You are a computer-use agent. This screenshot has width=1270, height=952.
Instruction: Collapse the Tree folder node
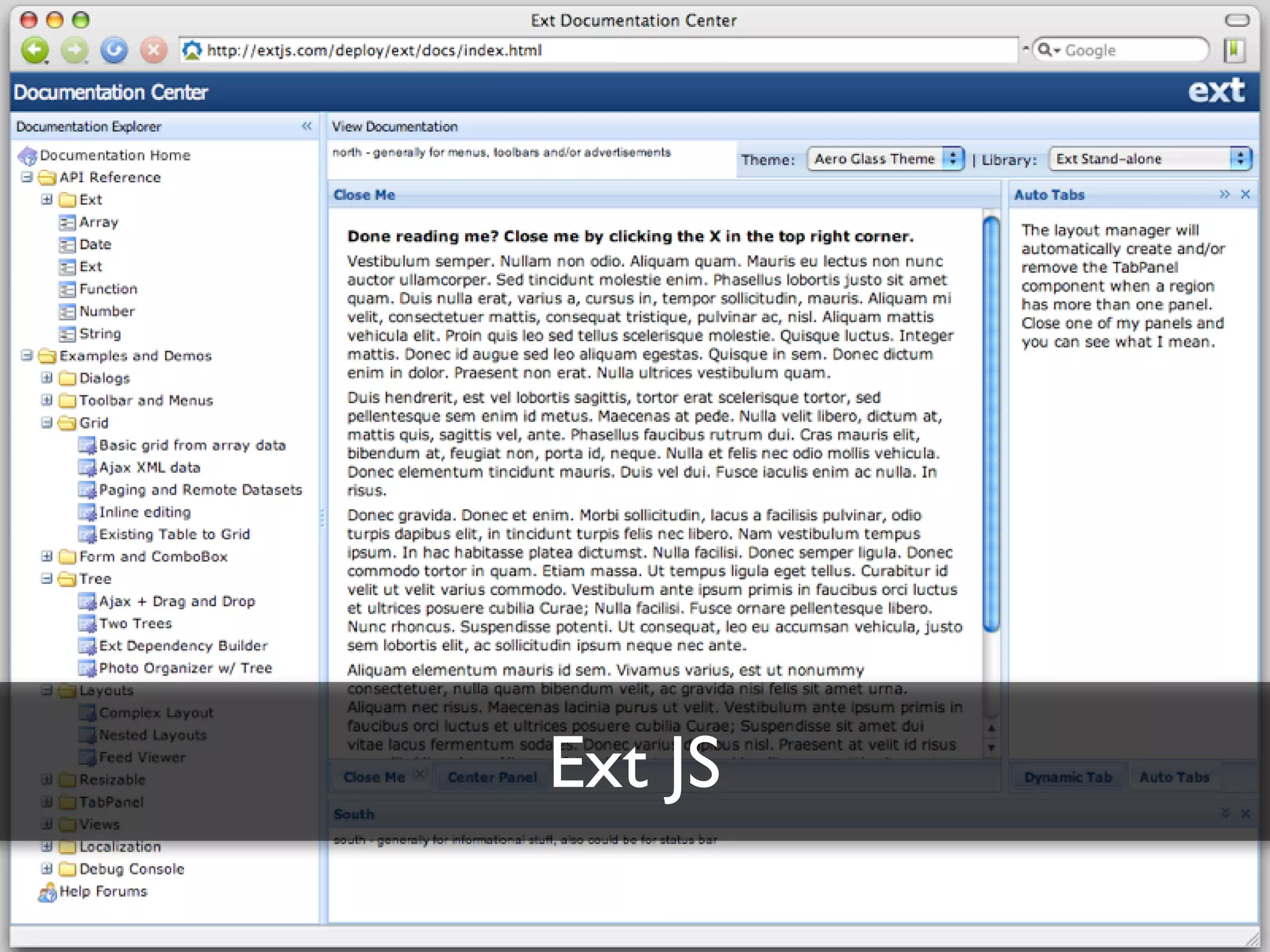47,579
